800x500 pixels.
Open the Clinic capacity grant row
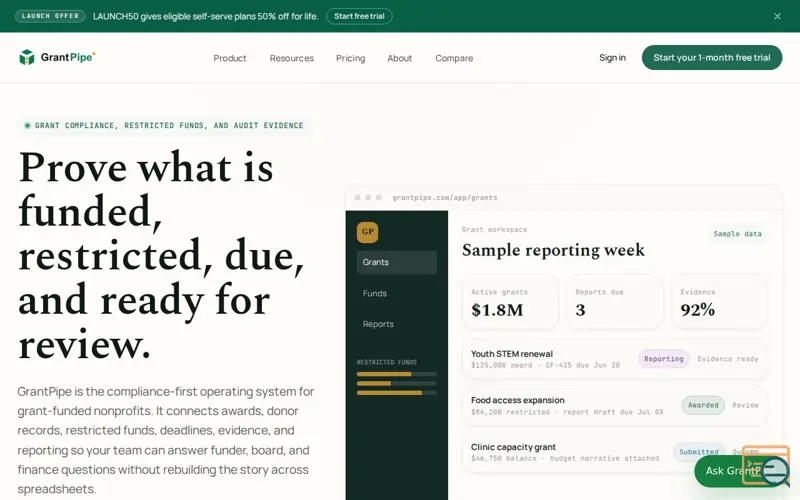coord(614,452)
